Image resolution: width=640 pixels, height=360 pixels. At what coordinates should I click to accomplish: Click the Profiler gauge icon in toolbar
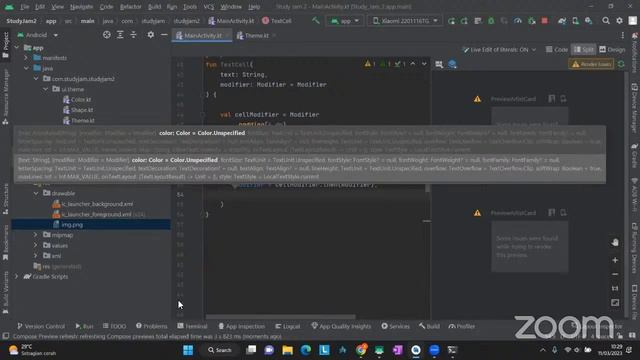click(518, 21)
